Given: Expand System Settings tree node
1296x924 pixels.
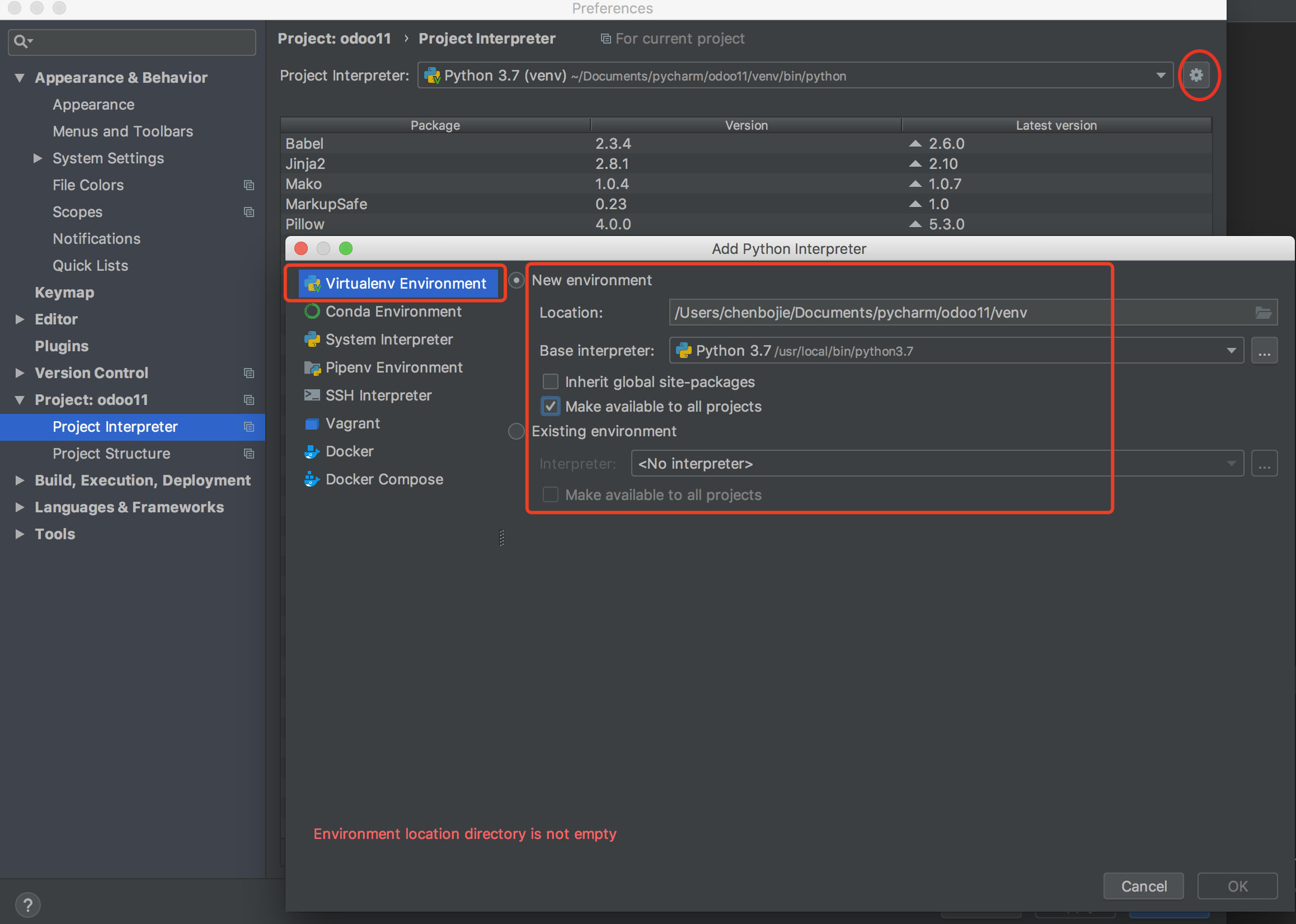Looking at the screenshot, I should (x=37, y=158).
